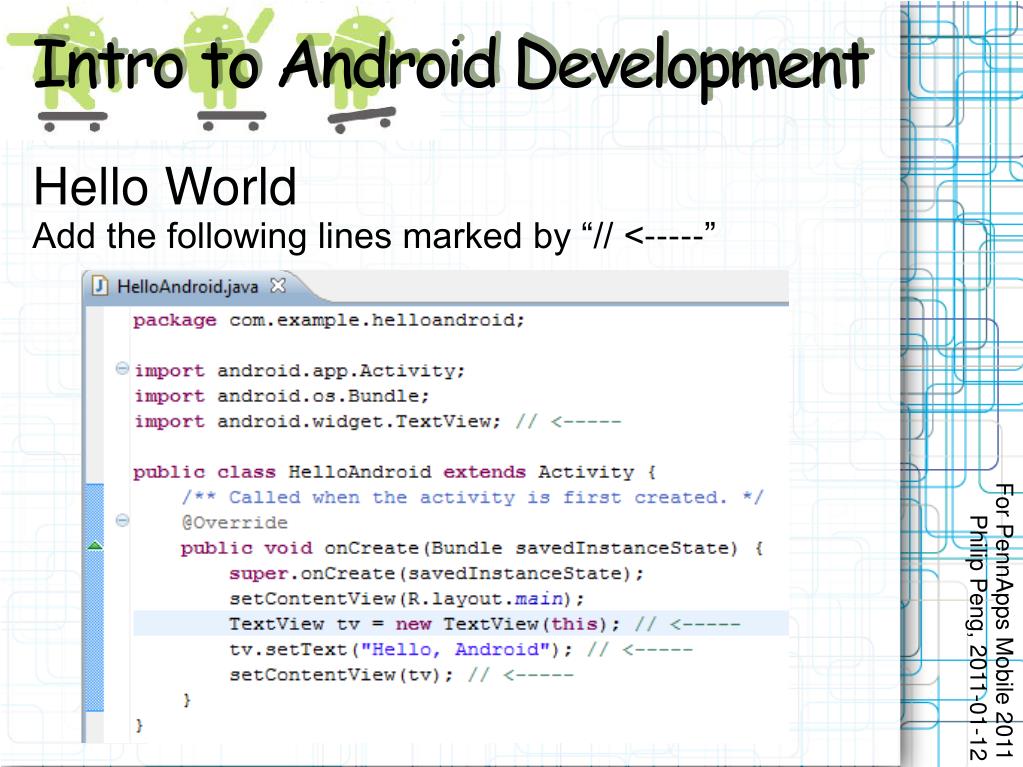
Task: Click the 'Hello World' heading
Action: 164,187
